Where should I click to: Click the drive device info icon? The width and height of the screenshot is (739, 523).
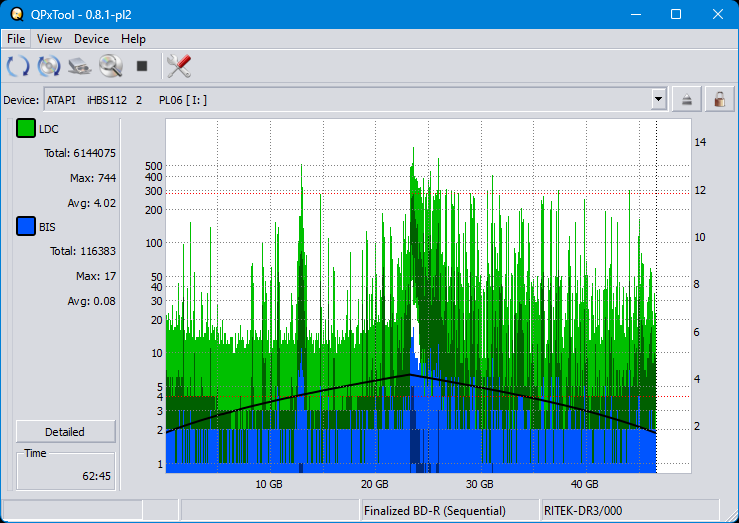80,67
